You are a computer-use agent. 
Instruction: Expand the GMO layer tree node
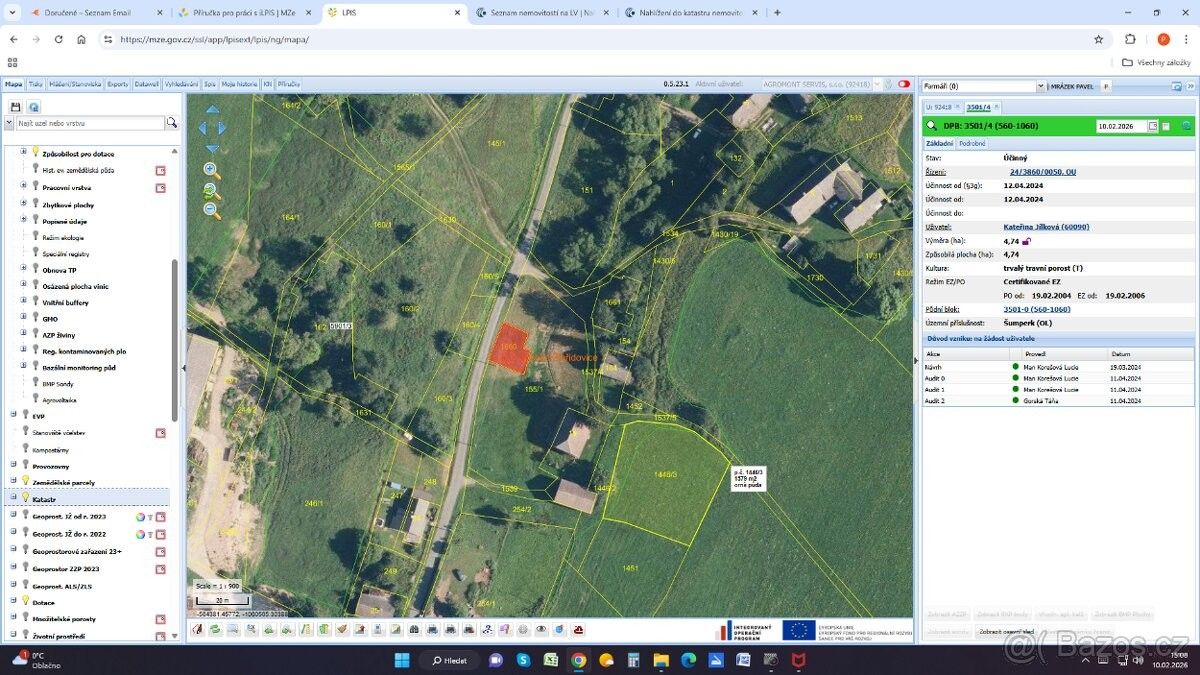click(x=23, y=318)
